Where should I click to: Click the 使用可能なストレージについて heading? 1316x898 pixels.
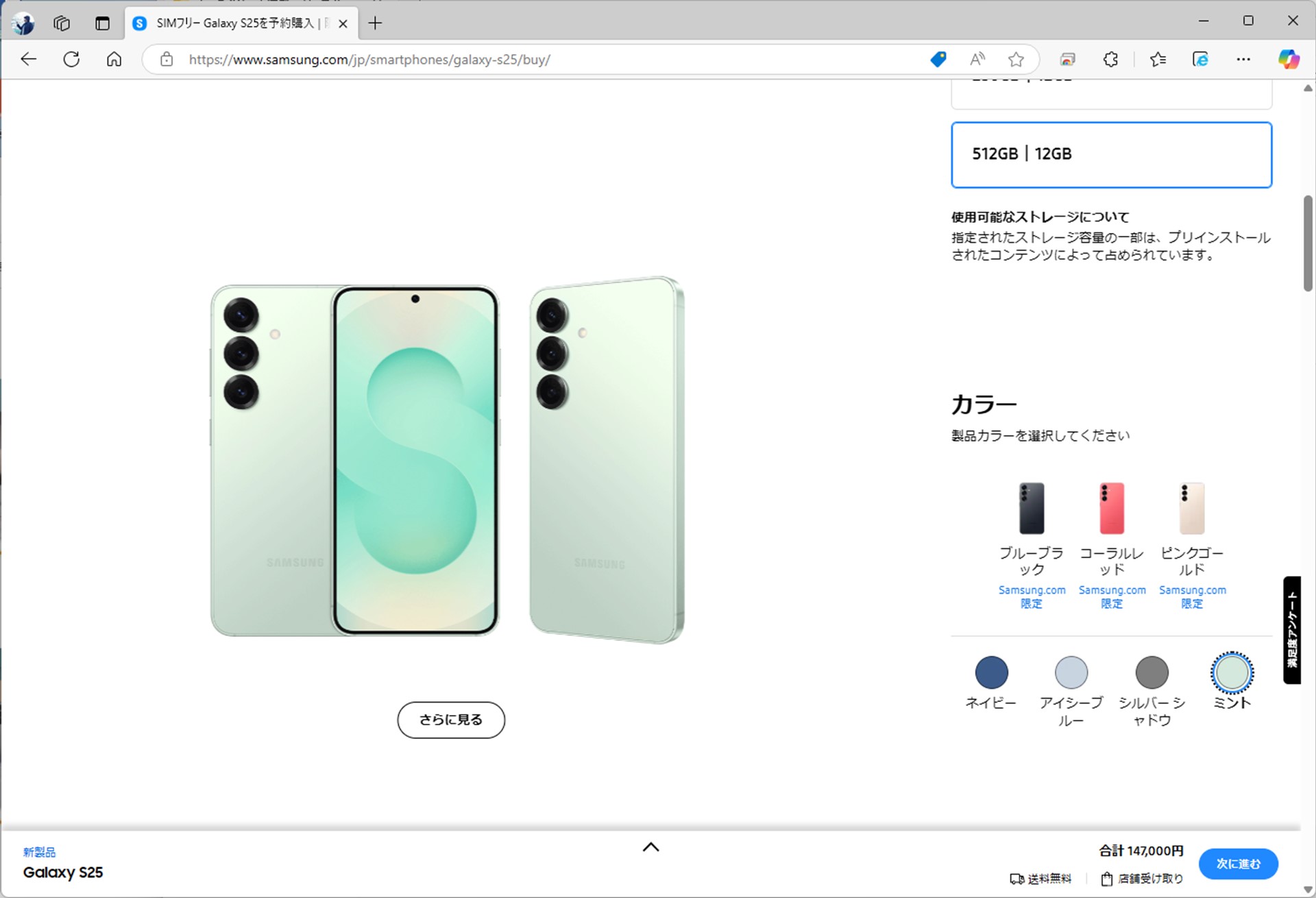tap(1040, 217)
